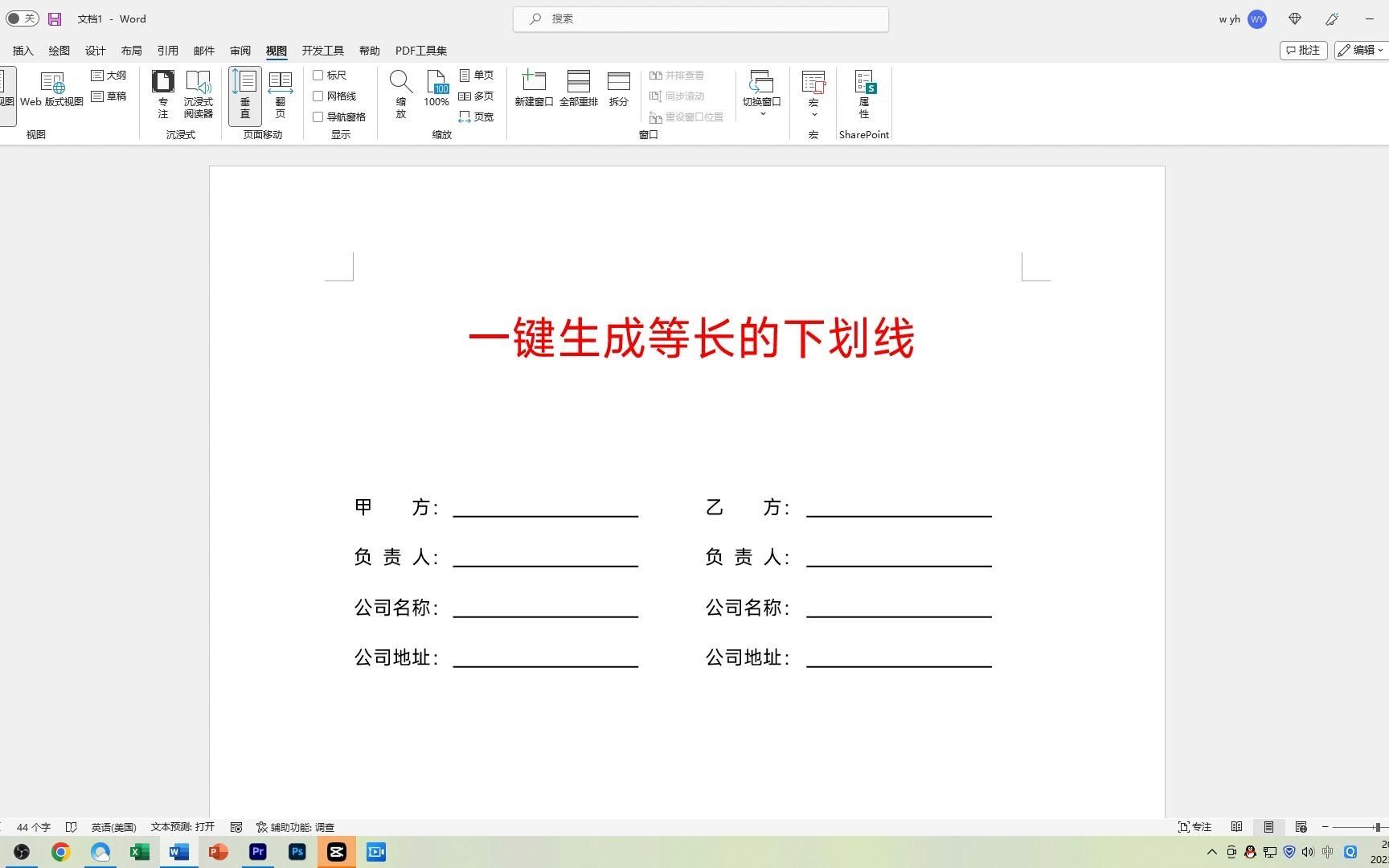The width and height of the screenshot is (1389, 868).
Task: Click the underline after 甲方
Action: click(546, 514)
